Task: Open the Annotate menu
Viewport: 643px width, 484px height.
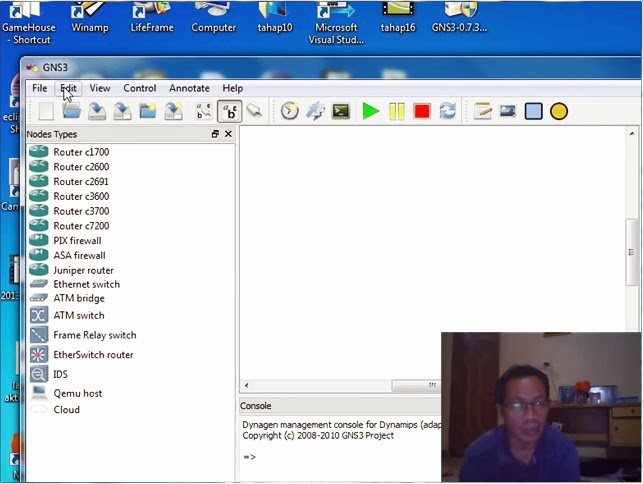Action: (189, 88)
